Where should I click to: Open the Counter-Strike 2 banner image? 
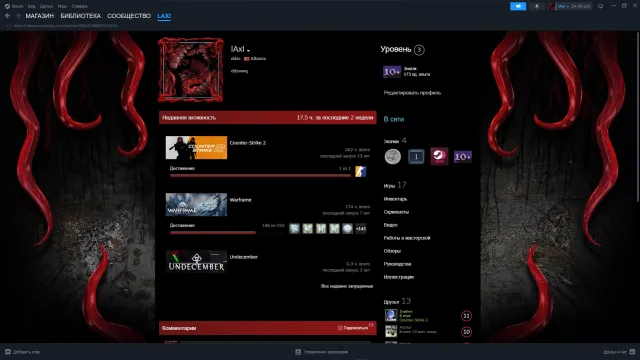[x=196, y=147]
